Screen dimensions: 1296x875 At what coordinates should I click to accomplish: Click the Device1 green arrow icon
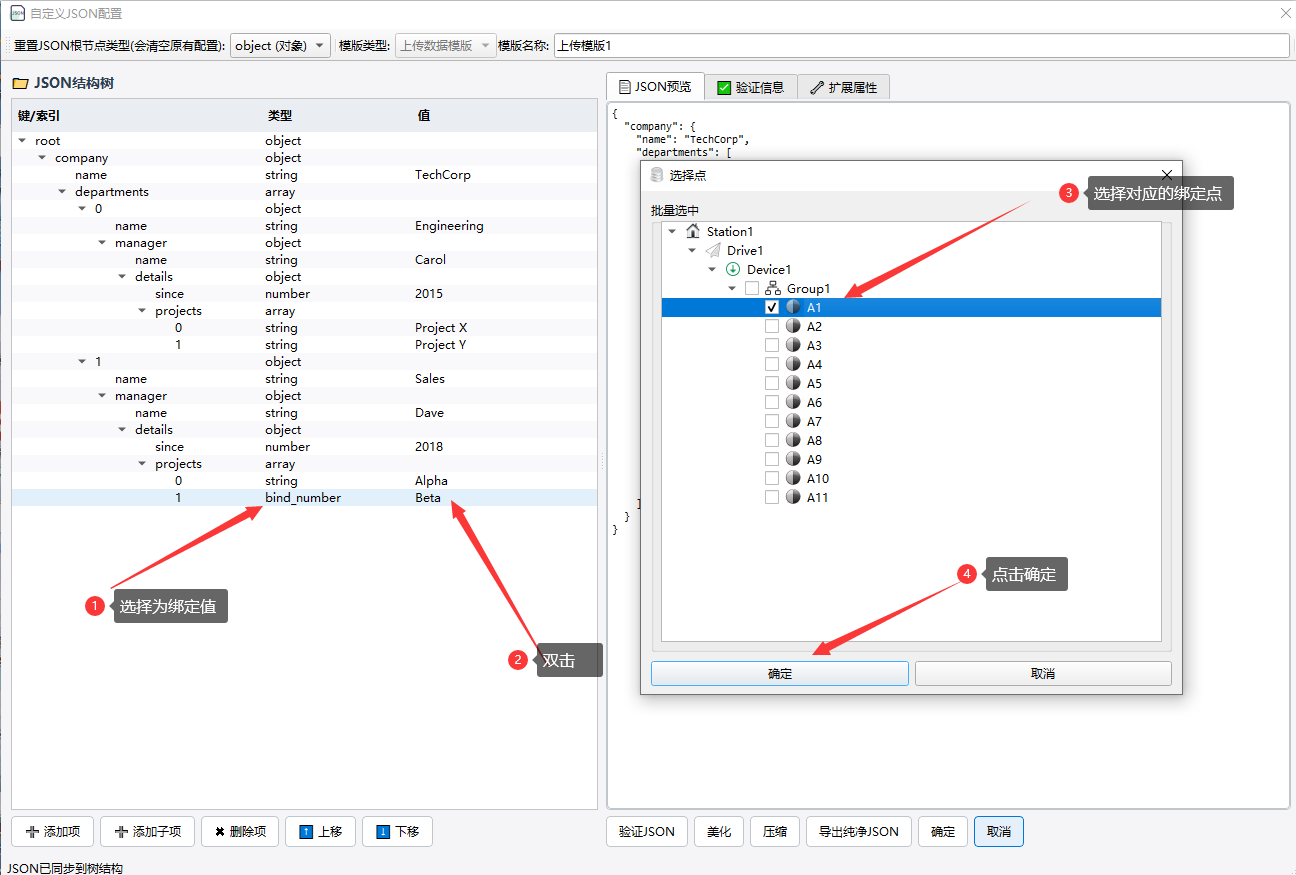point(733,269)
